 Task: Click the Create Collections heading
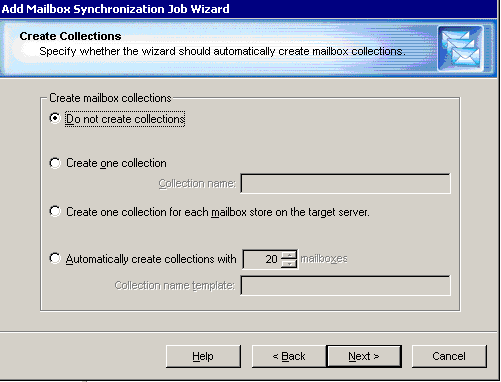tap(70, 36)
